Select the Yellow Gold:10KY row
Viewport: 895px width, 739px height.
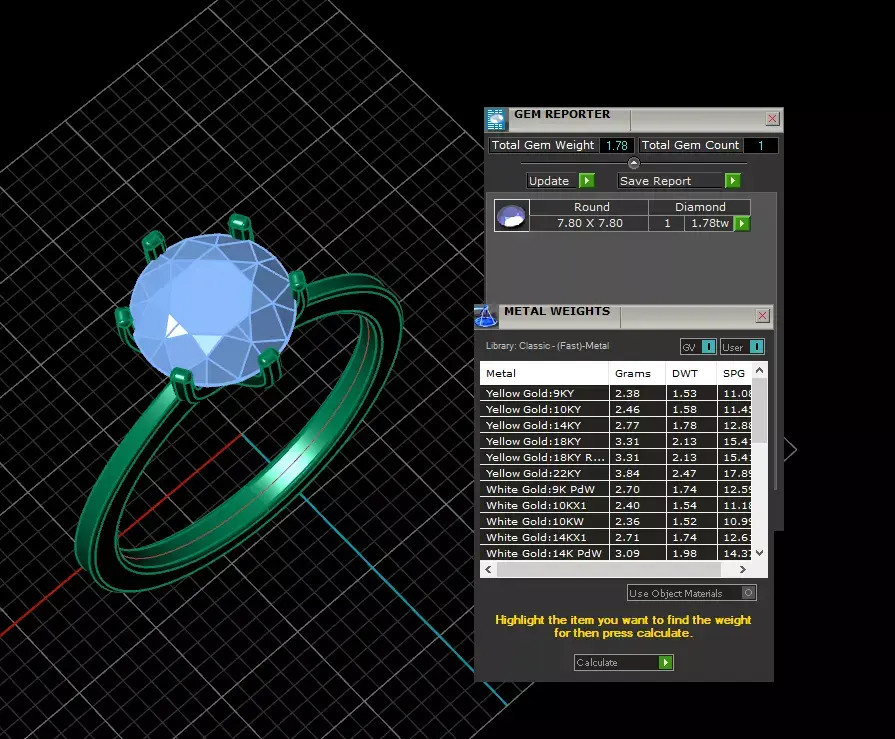(x=616, y=409)
